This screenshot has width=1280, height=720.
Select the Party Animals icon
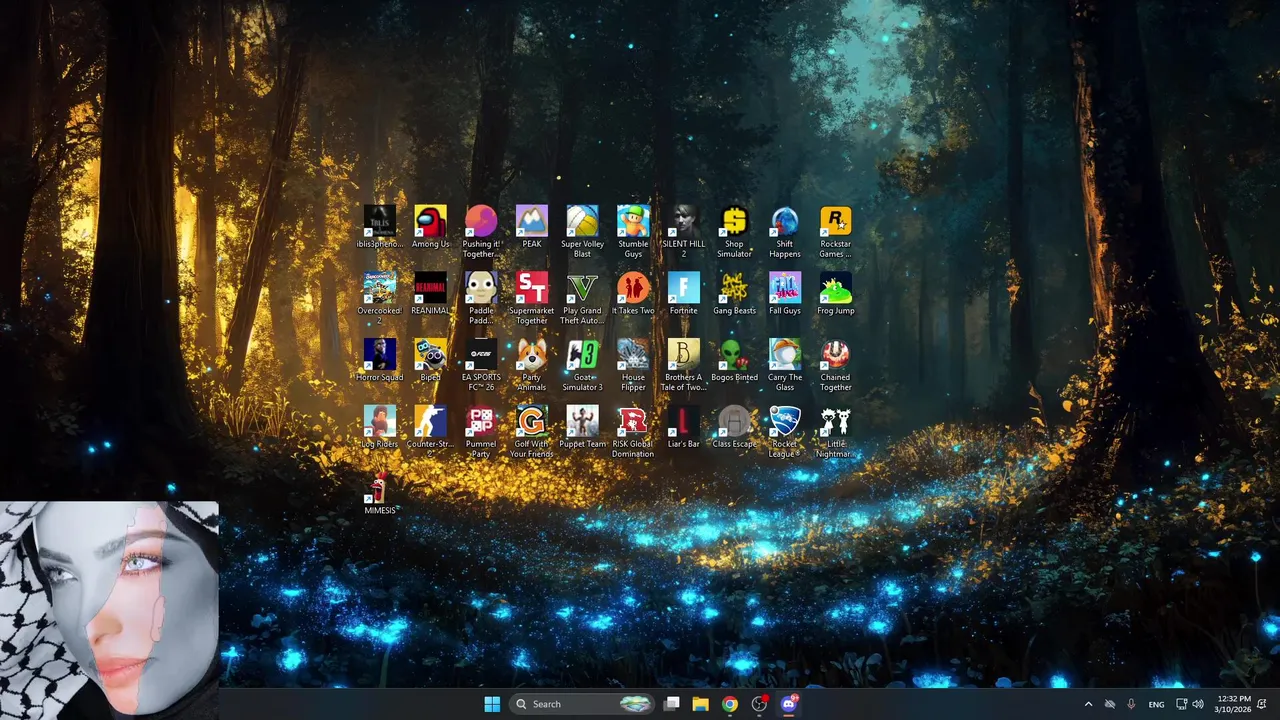click(531, 365)
